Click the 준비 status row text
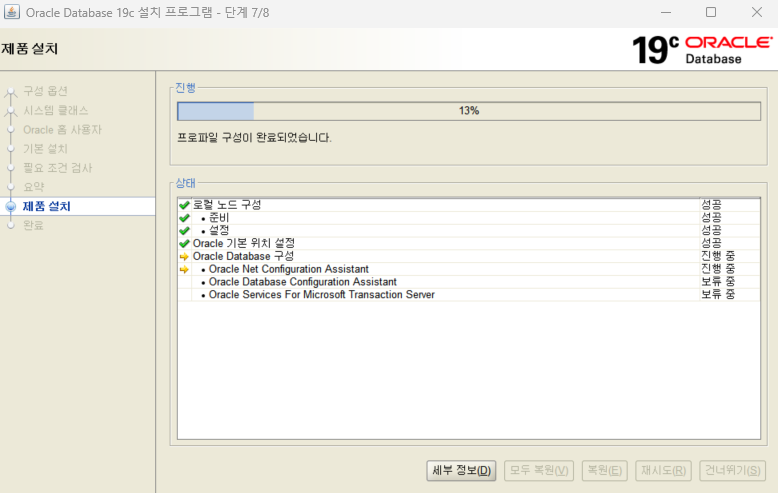The height and width of the screenshot is (493, 778). [219, 218]
